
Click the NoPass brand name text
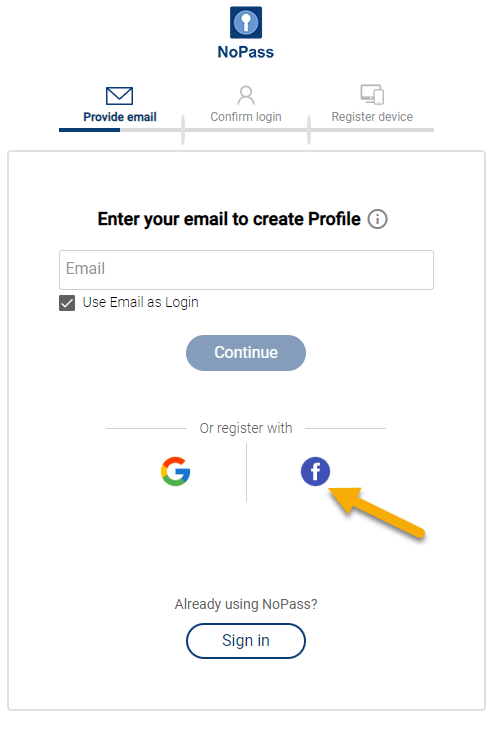coord(246,52)
